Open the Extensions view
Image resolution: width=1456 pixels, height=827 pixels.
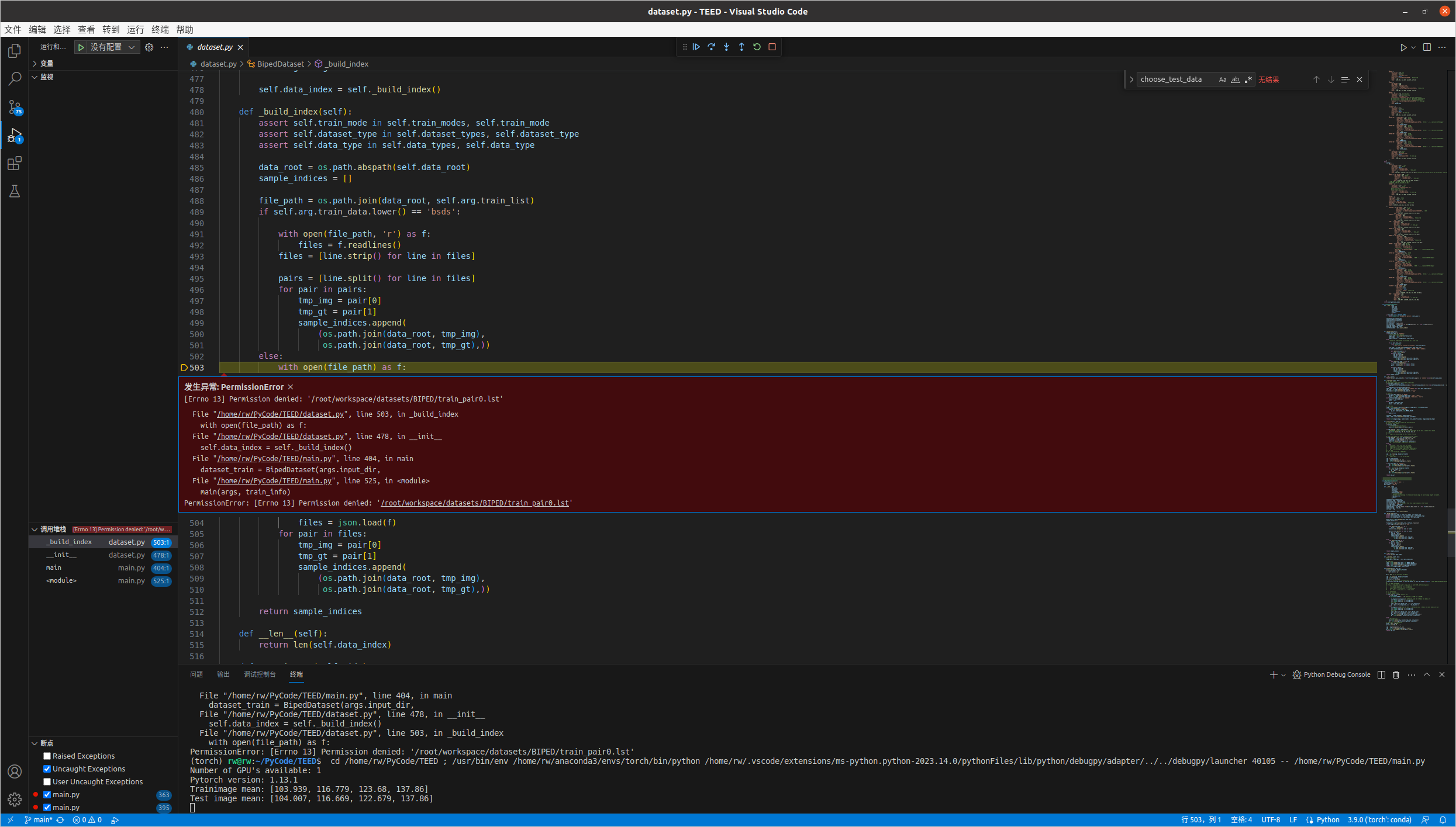click(x=14, y=164)
